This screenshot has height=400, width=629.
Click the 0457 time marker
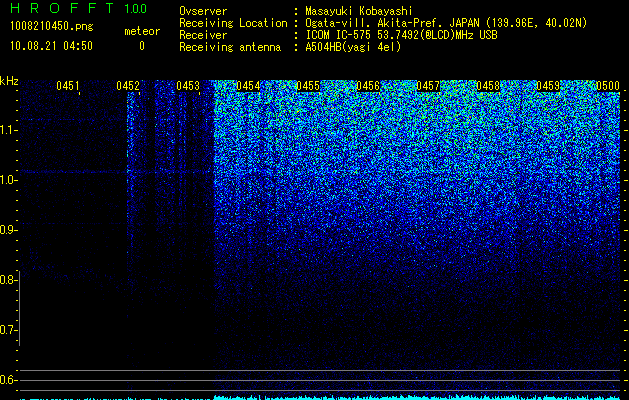point(428,86)
